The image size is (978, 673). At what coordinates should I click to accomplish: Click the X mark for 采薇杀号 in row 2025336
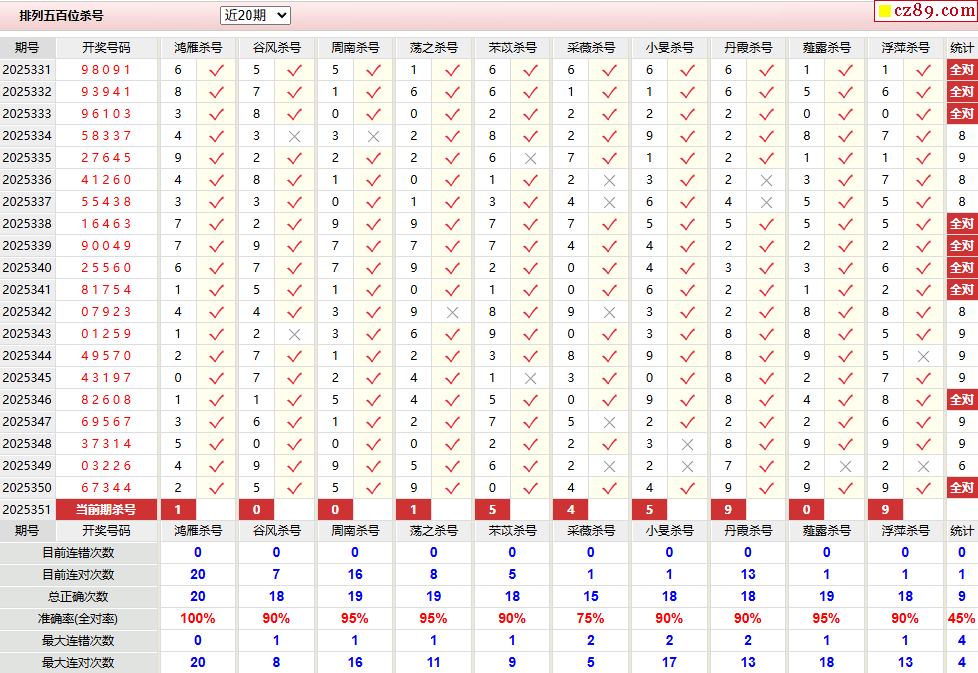pos(609,180)
